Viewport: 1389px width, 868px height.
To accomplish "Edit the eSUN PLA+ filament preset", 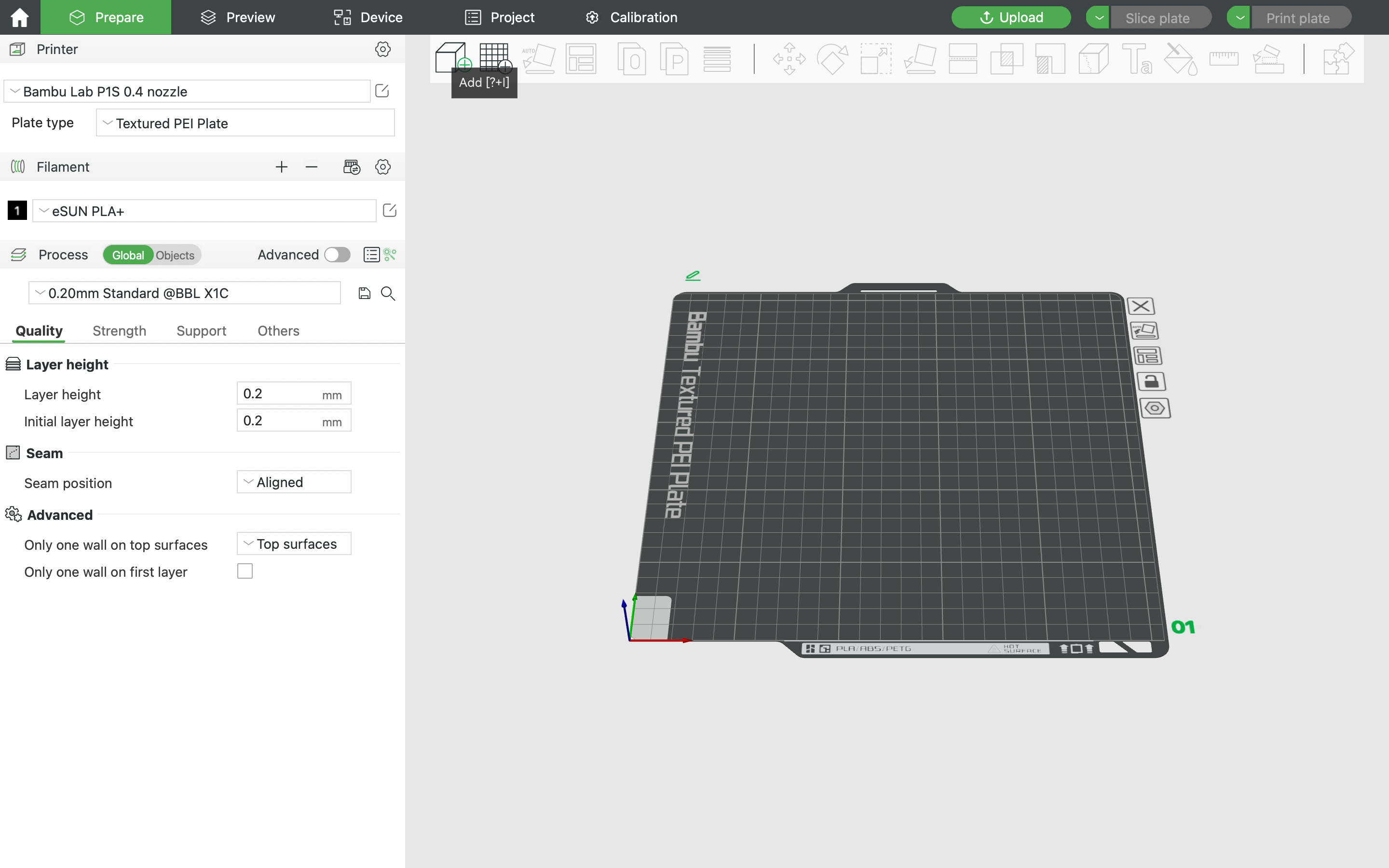I will pos(390,210).
